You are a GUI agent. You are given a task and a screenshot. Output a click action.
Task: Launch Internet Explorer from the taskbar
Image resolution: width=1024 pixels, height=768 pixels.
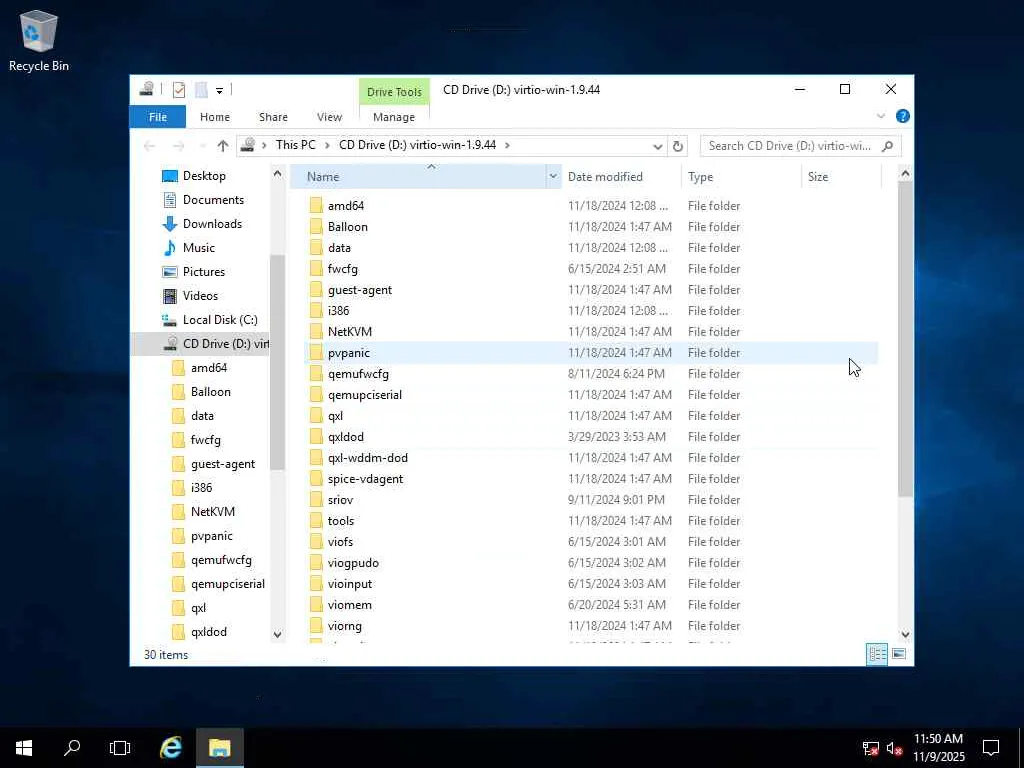click(170, 748)
